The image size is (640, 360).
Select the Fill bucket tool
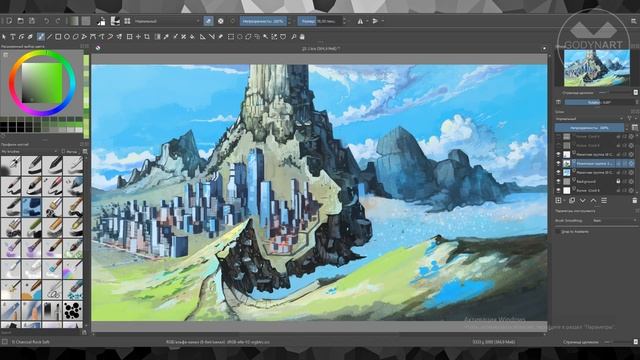[x=192, y=37]
